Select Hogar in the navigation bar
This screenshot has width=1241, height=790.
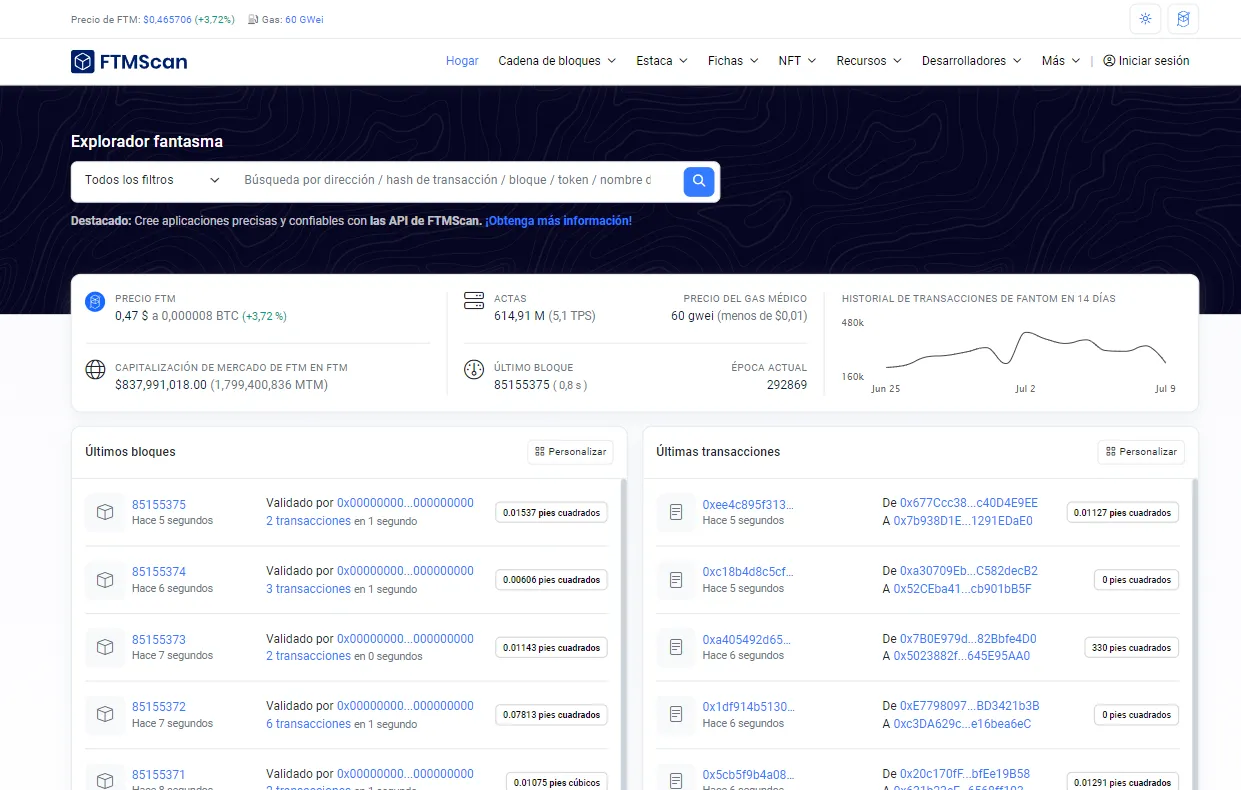(462, 61)
